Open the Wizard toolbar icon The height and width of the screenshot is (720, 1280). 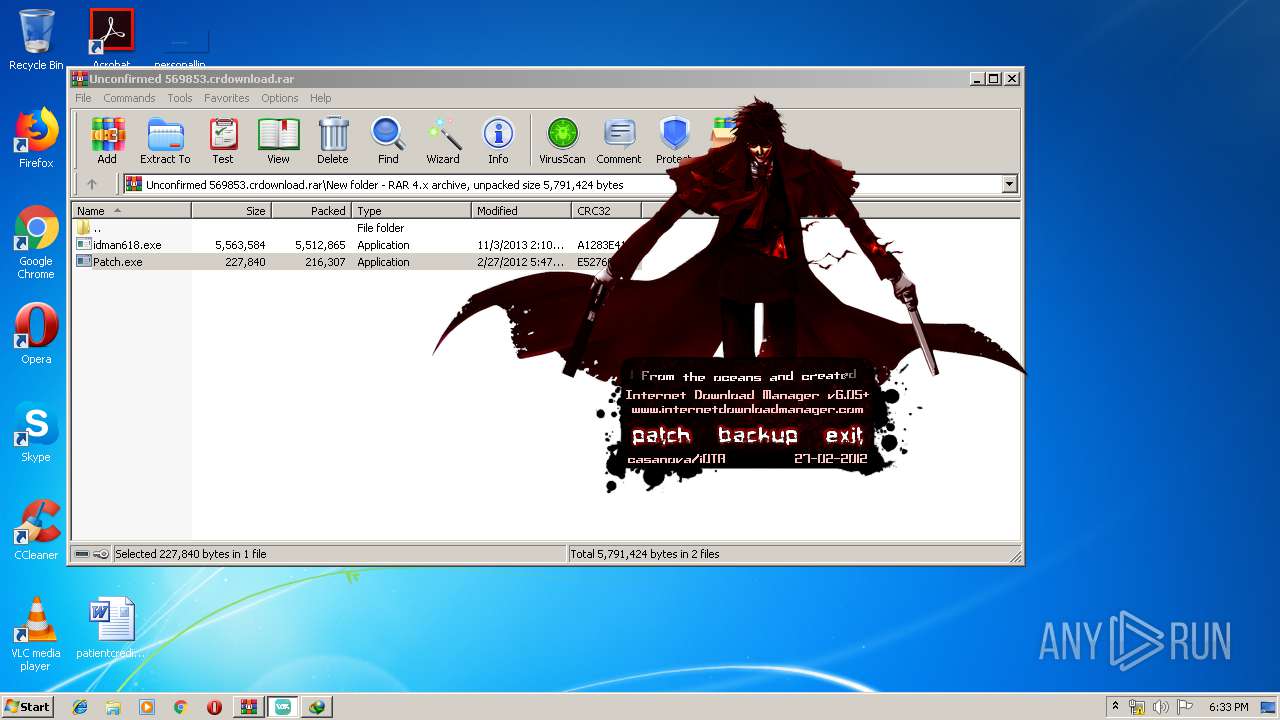tap(443, 141)
